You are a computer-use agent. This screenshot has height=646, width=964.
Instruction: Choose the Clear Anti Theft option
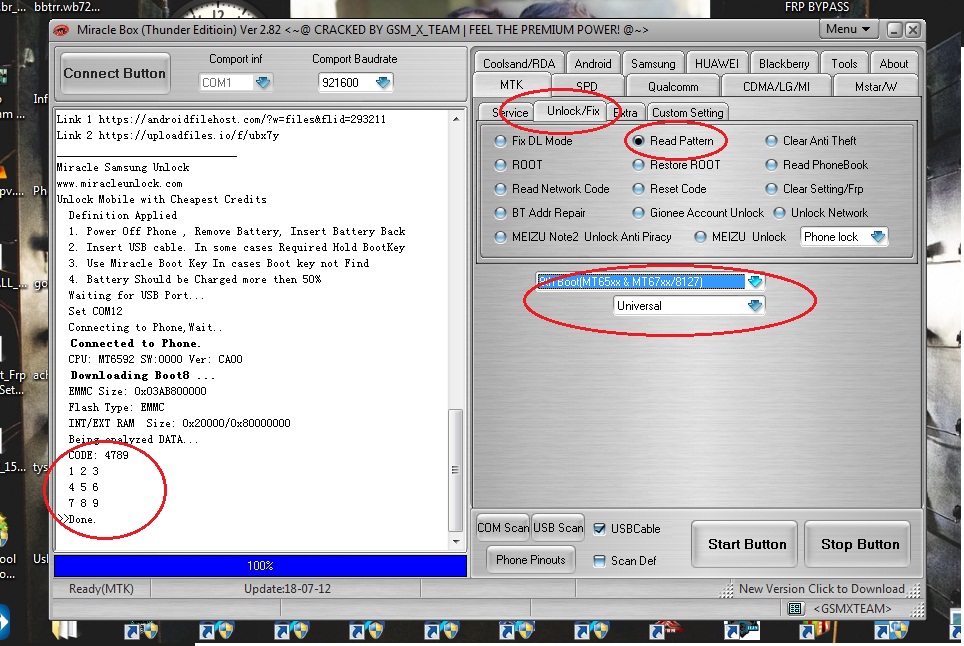(x=771, y=141)
